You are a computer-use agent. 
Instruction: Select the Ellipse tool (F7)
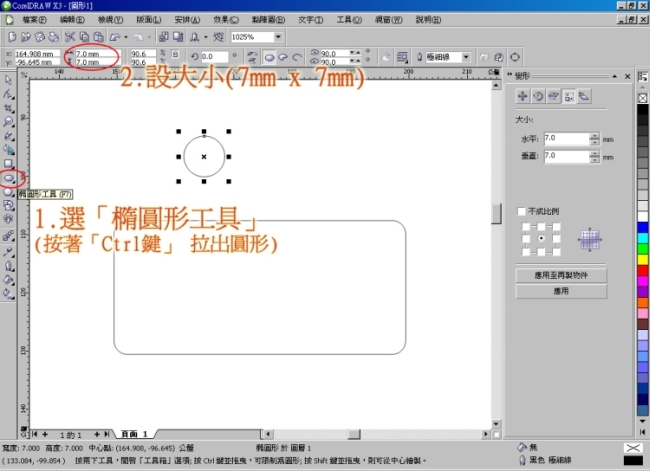(8, 178)
